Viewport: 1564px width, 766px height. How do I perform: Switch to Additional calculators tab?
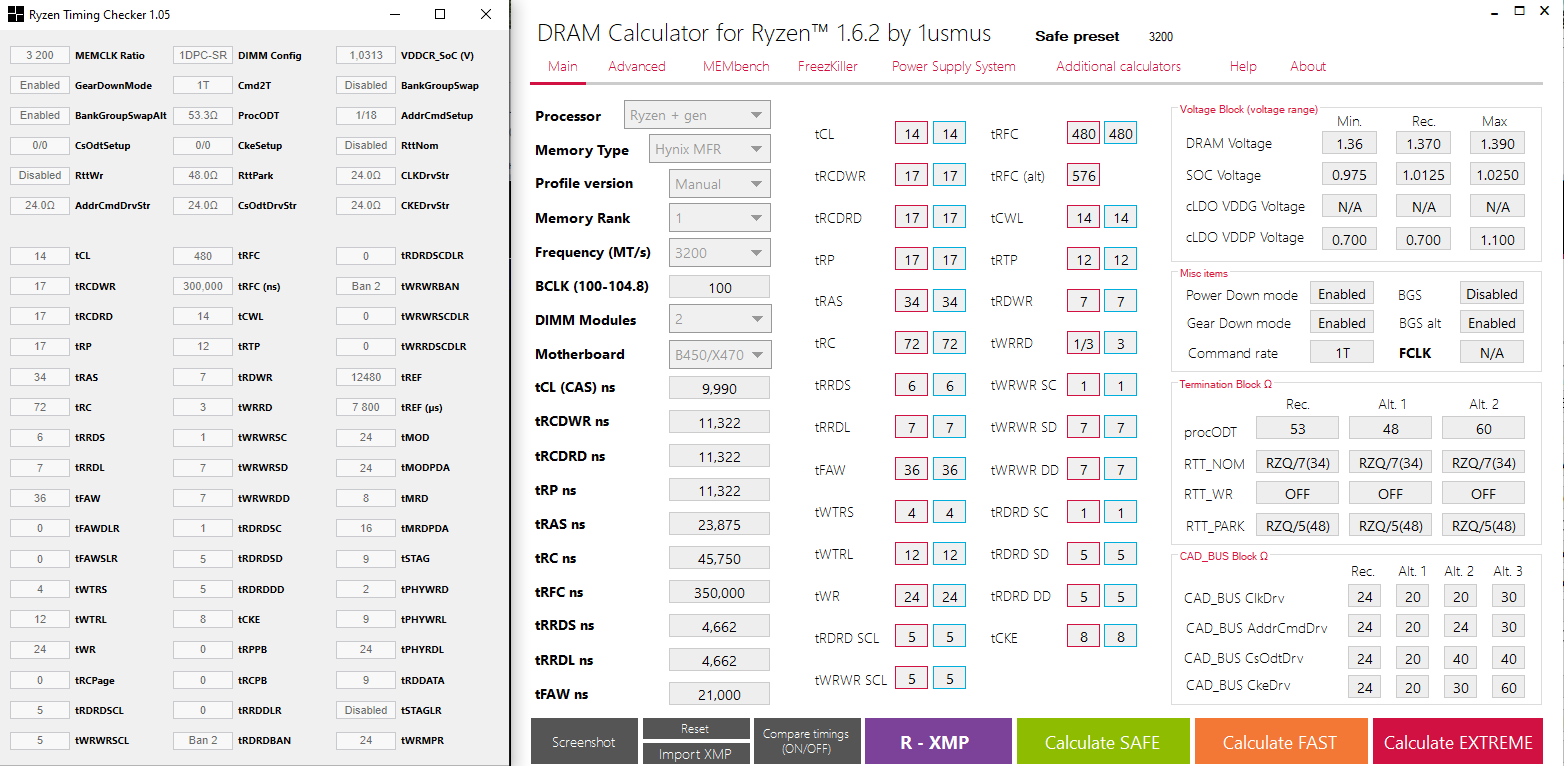tap(1118, 66)
